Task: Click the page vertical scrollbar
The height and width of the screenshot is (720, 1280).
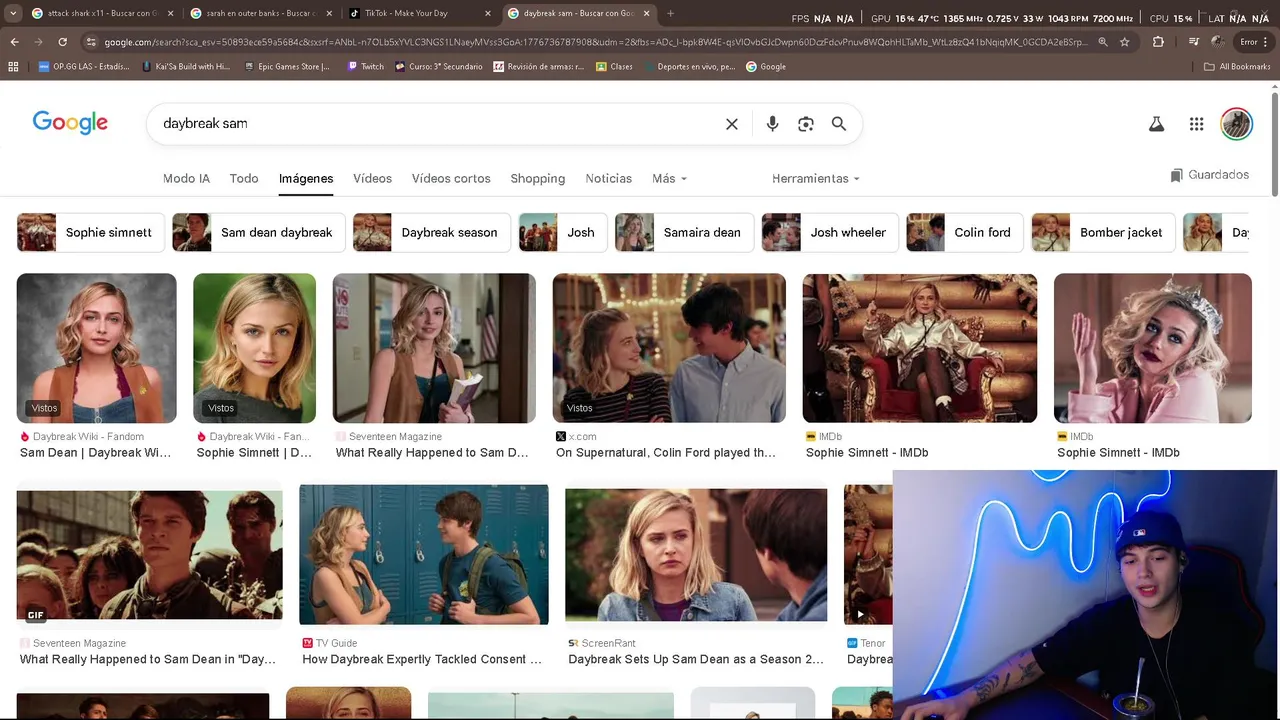Action: click(1275, 145)
